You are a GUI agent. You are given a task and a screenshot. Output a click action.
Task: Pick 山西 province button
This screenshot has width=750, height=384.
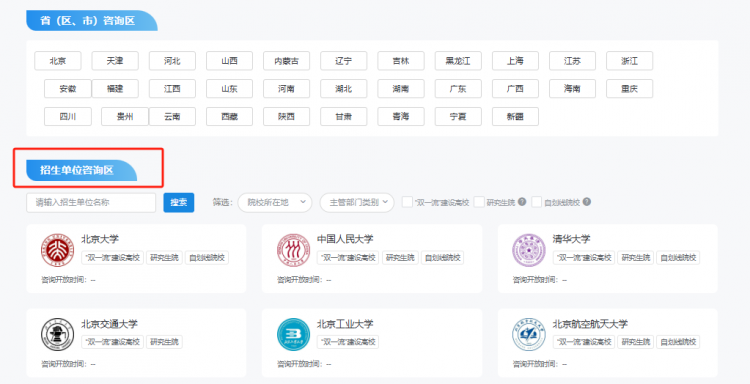[230, 61]
